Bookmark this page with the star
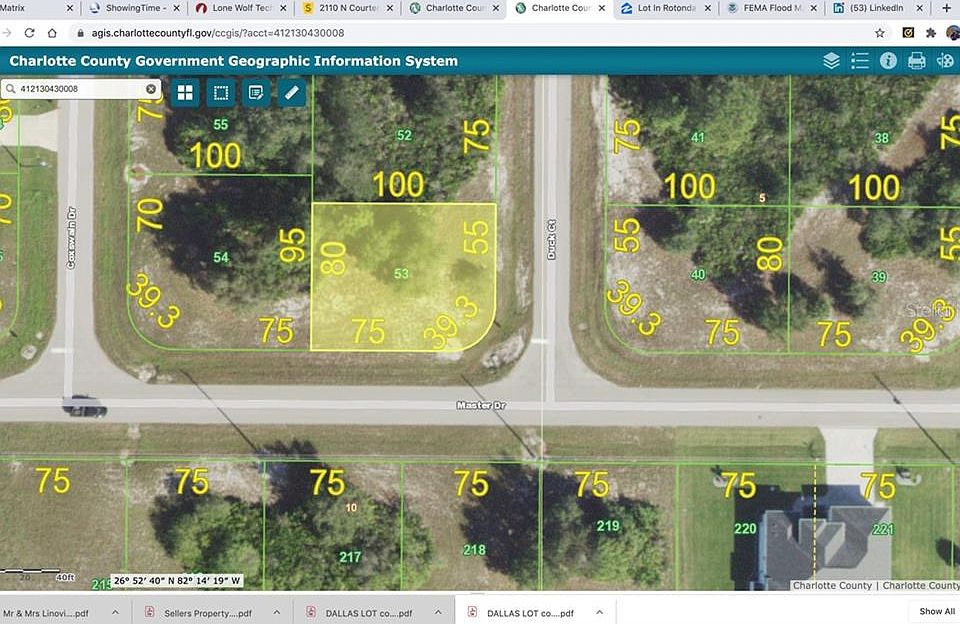This screenshot has width=960, height=624. tap(880, 33)
